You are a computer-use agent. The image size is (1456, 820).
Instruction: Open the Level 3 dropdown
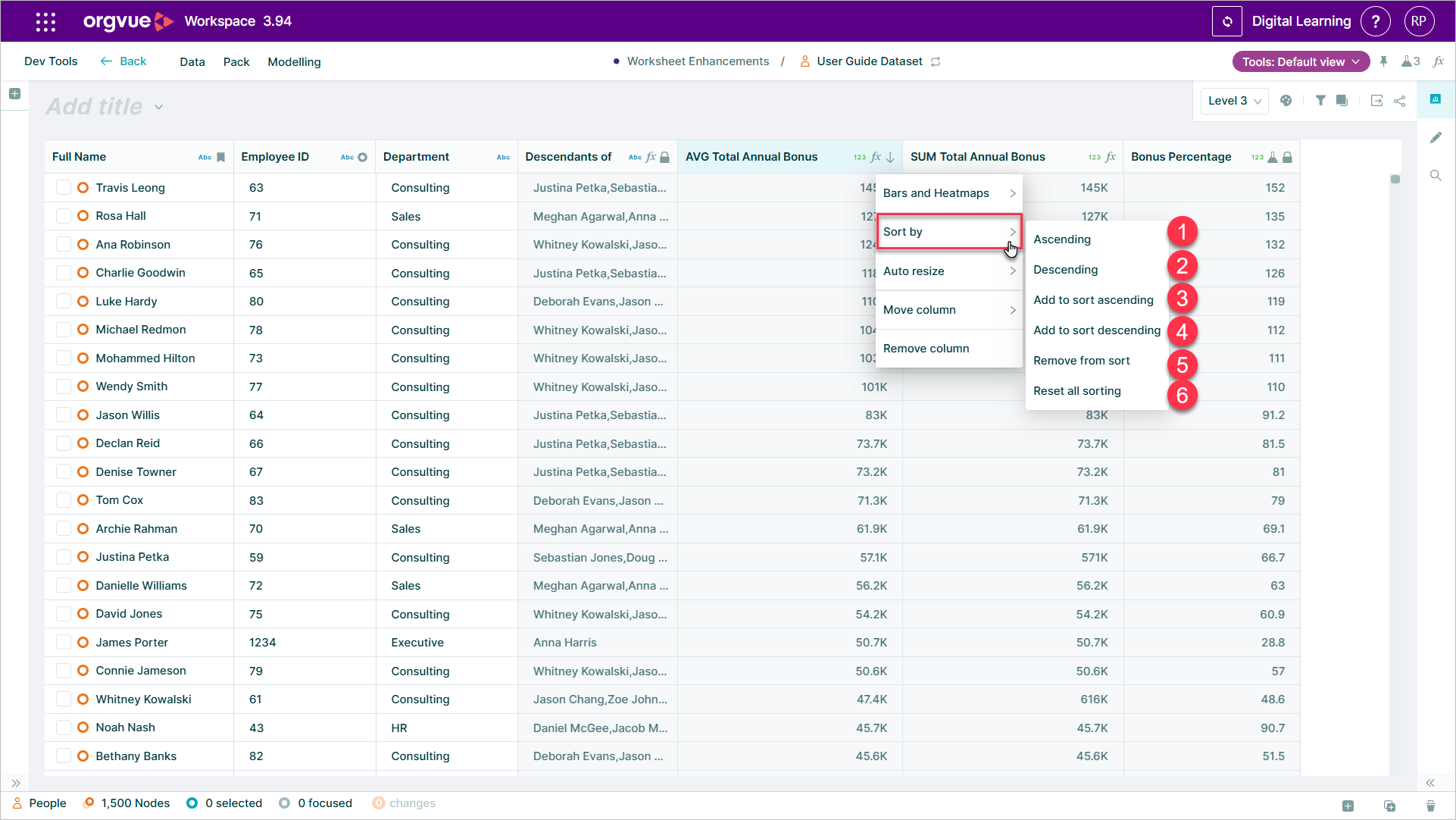pos(1234,101)
